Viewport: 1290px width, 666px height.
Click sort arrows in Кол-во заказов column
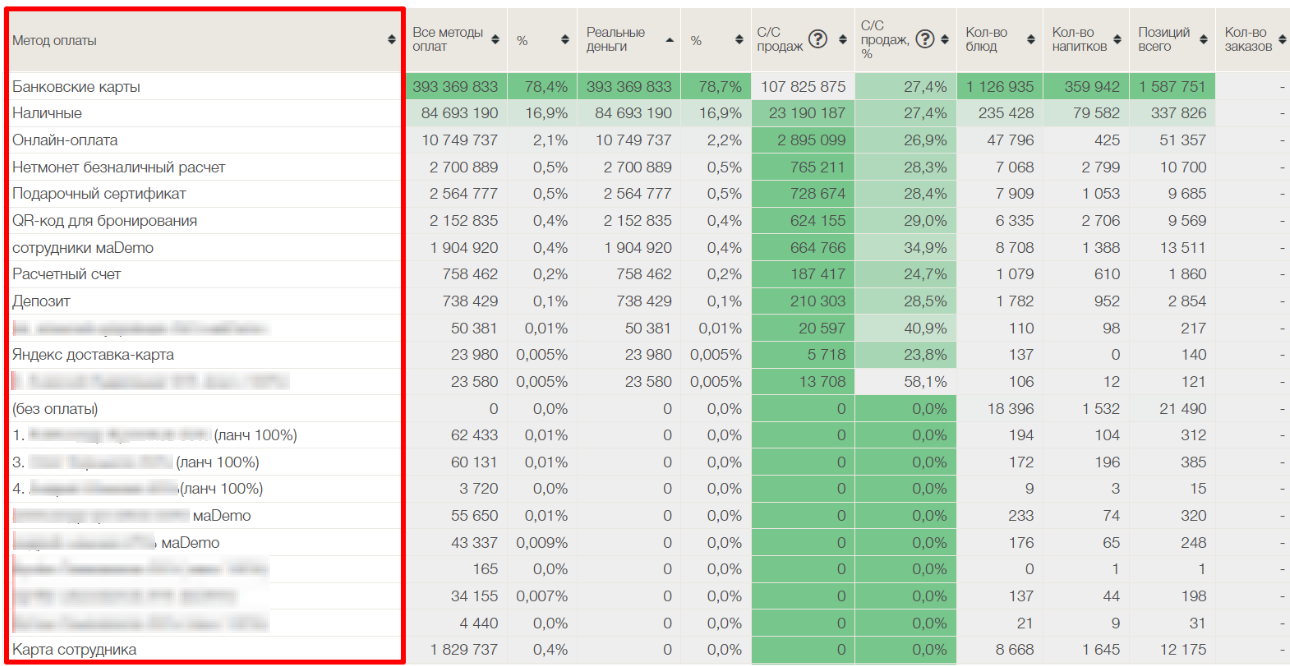point(1281,40)
